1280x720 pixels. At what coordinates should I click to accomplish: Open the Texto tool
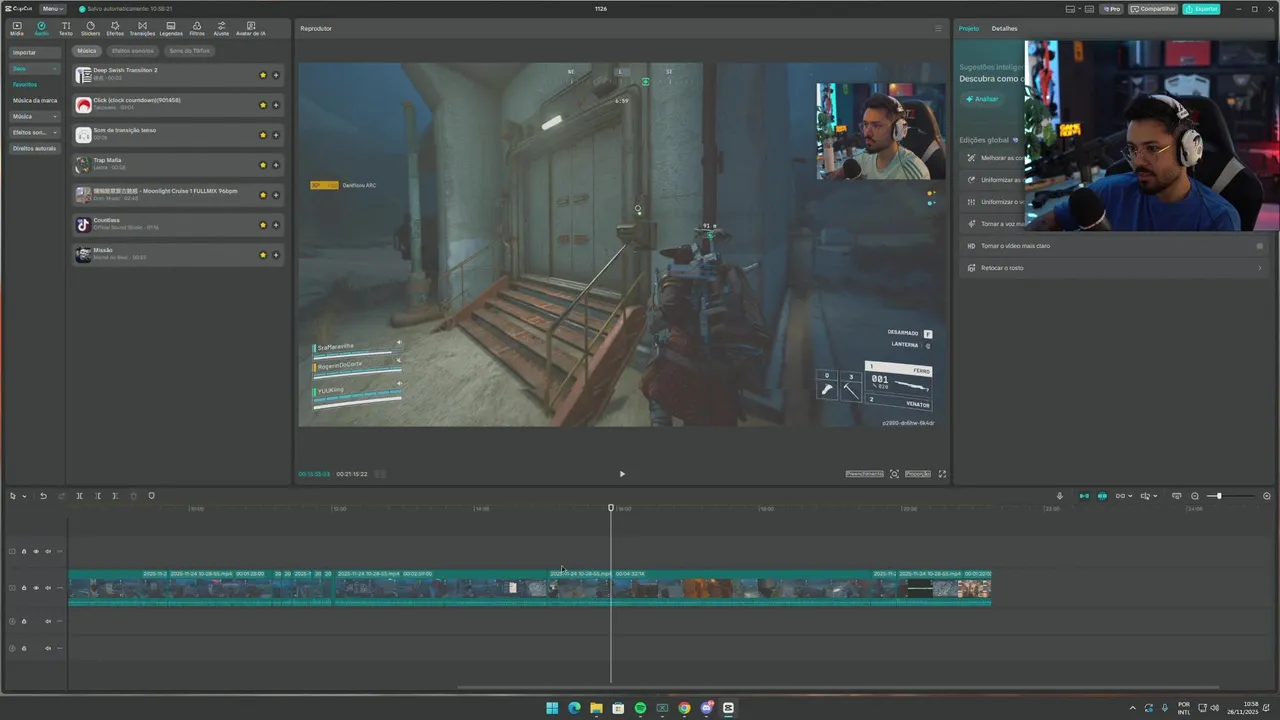tap(65, 28)
